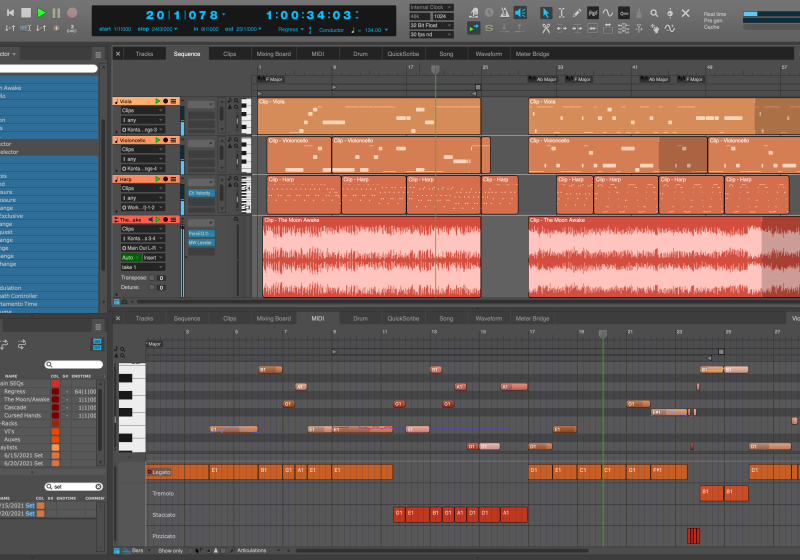This screenshot has height=560, width=800.
Task: Click the Auto automation button
Action: click(x=128, y=257)
